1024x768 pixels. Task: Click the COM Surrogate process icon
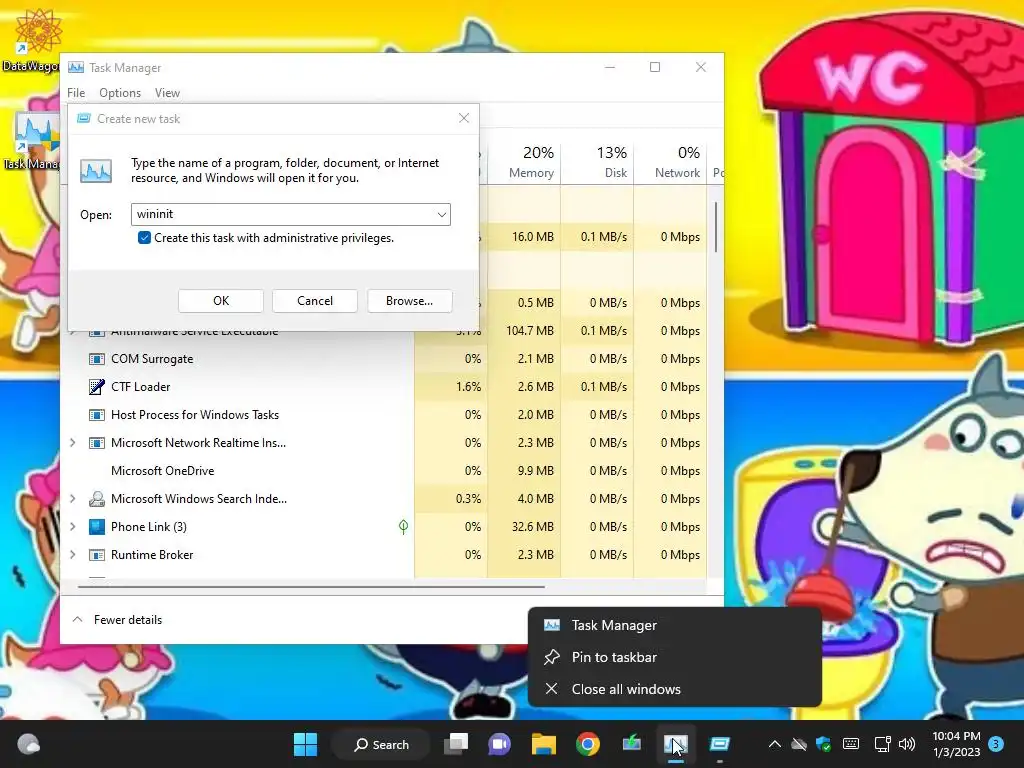97,359
